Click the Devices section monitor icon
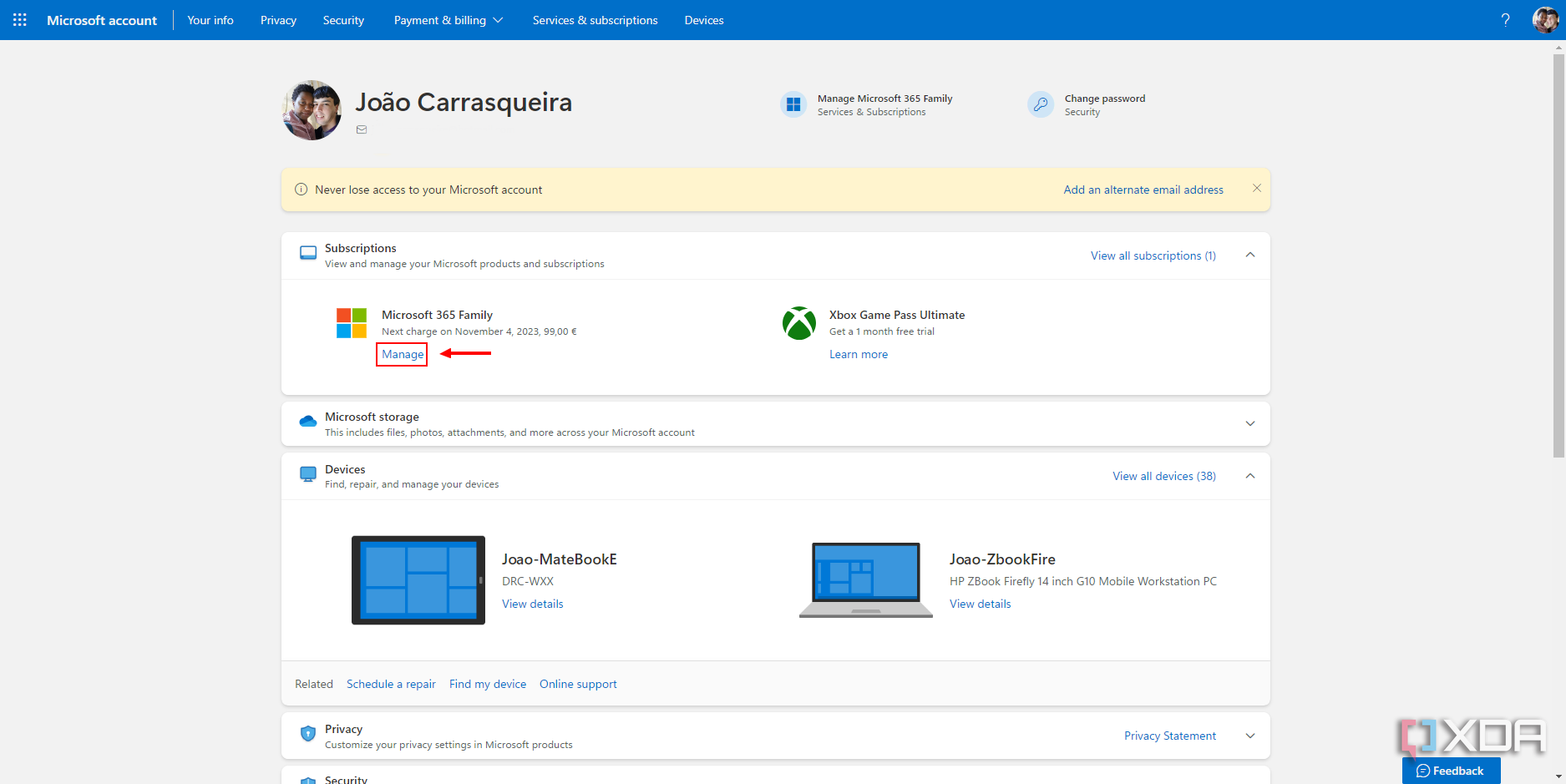Screen dimensions: 1566x784 [x=308, y=474]
